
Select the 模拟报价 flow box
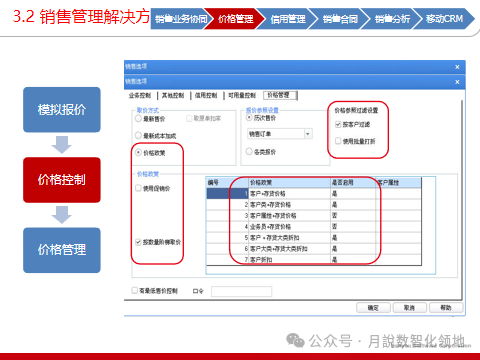pyautogui.click(x=62, y=110)
